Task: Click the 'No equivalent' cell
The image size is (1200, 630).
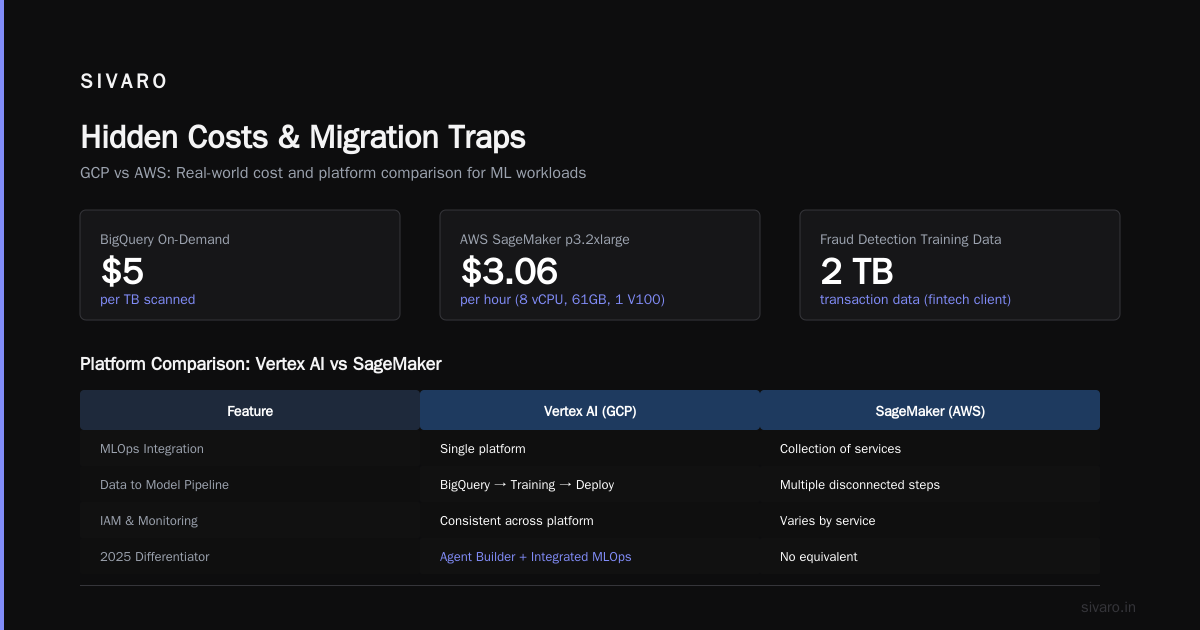Action: click(x=819, y=557)
